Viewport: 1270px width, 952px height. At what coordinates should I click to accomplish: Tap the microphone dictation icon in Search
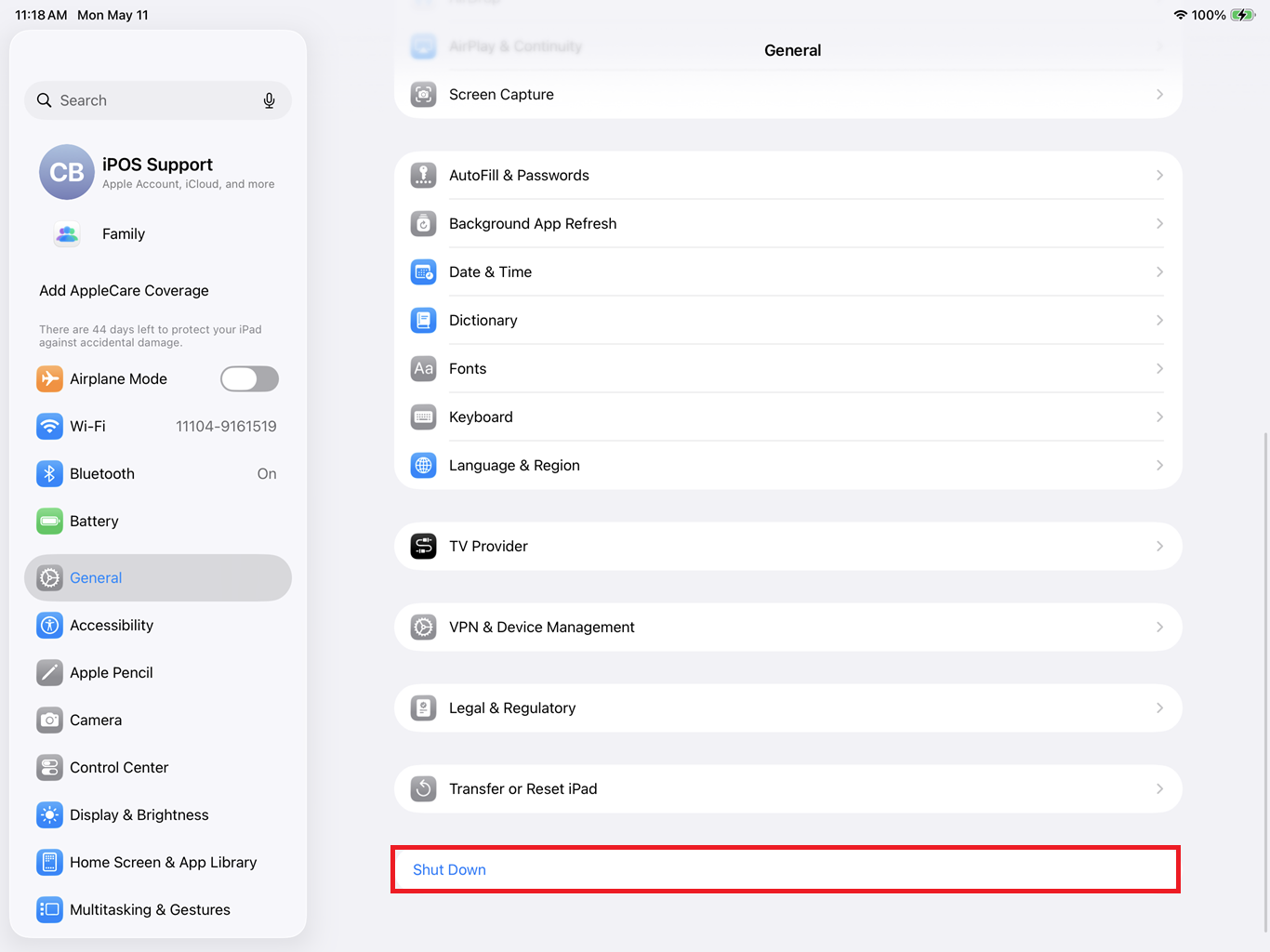[x=269, y=100]
